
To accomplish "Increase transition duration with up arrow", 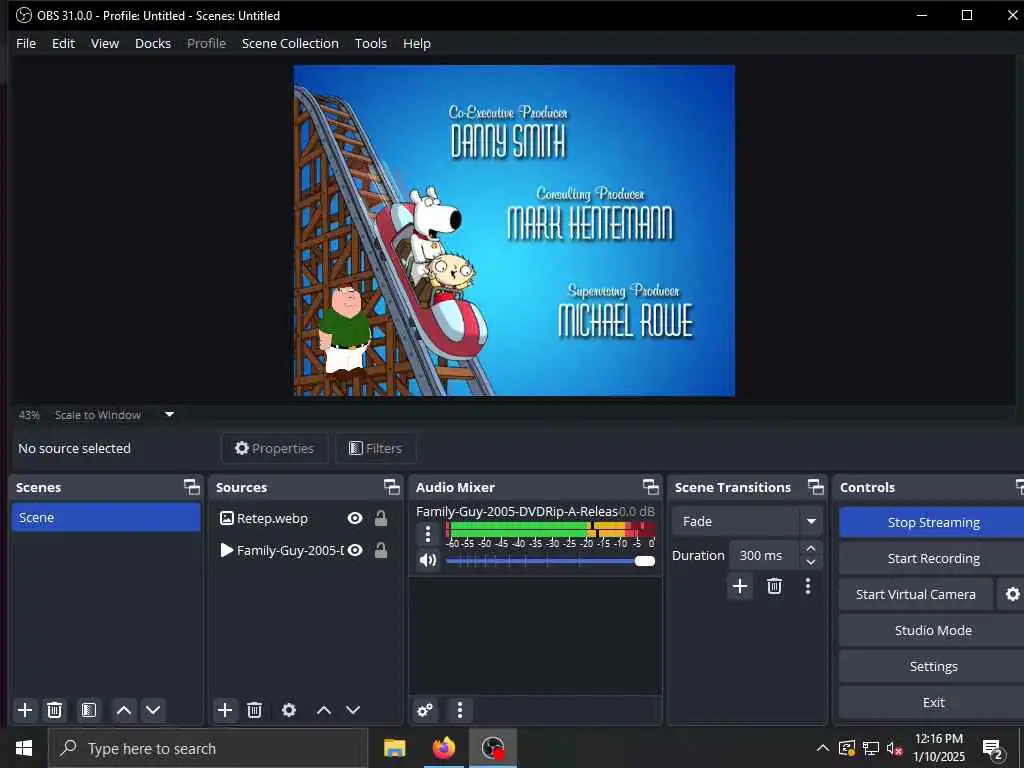I will [811, 548].
